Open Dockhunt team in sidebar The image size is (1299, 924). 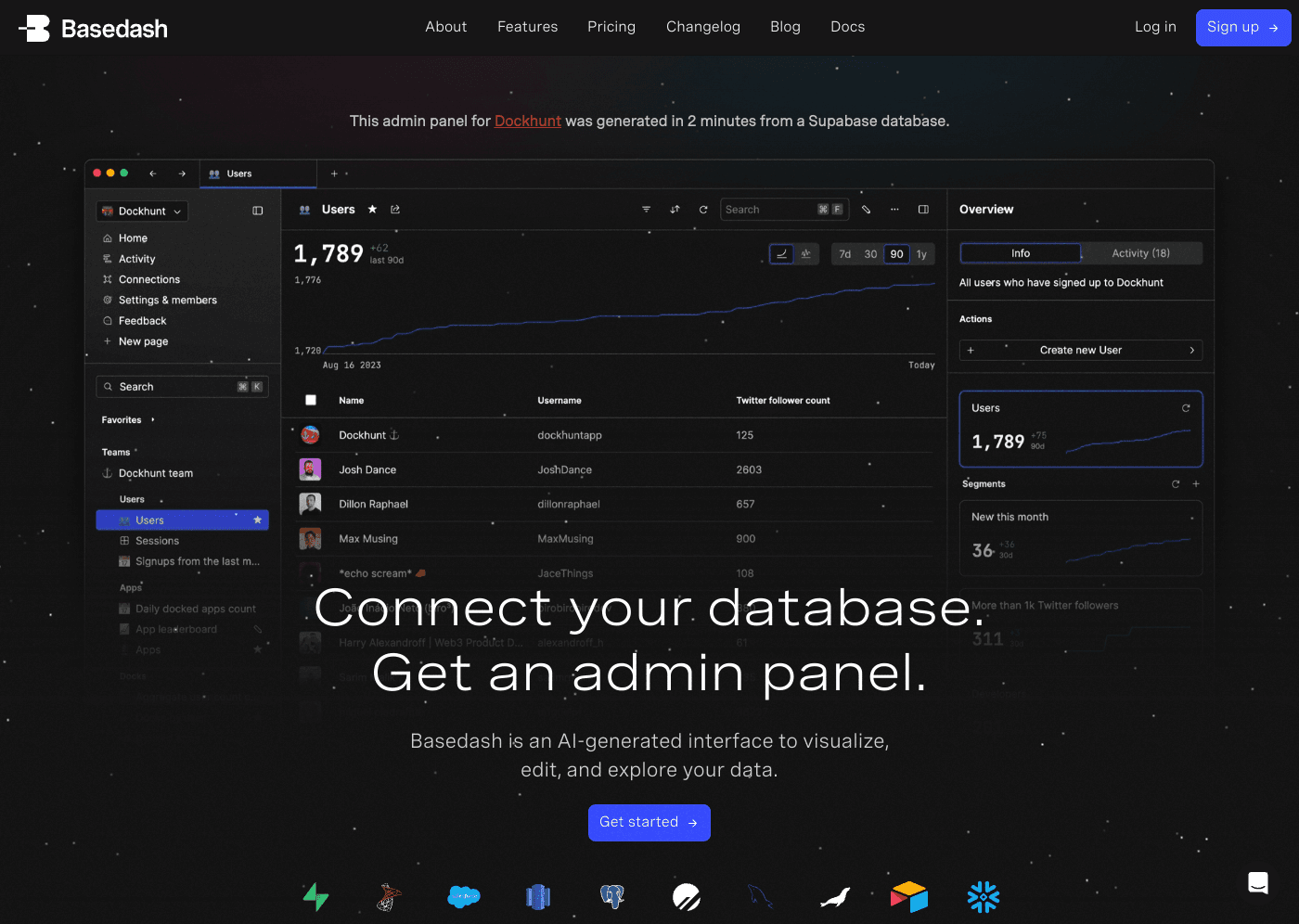click(x=155, y=473)
